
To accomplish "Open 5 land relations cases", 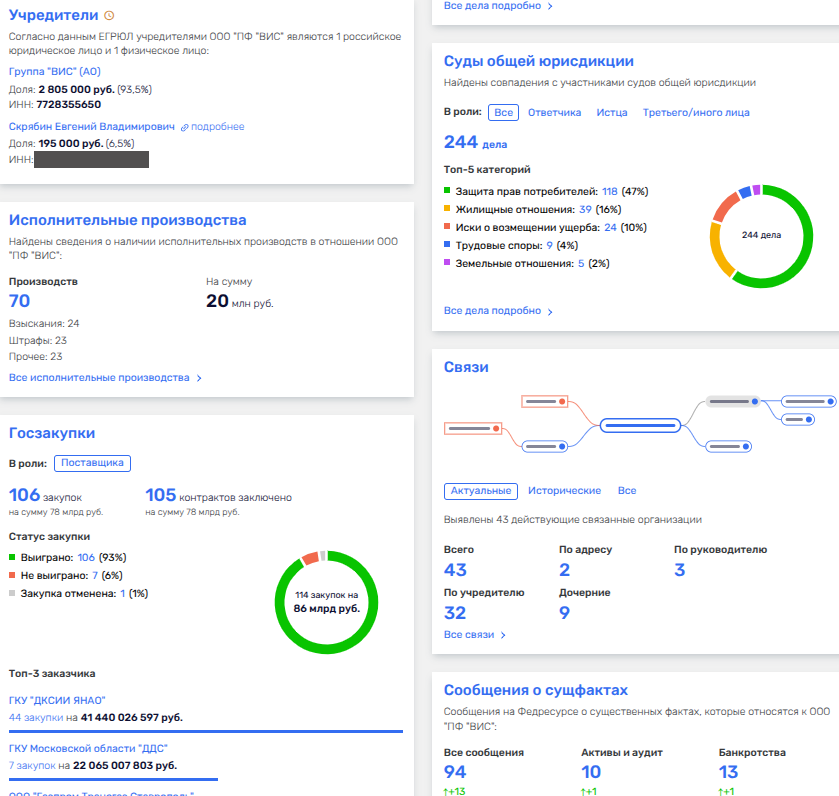I will [x=581, y=264].
